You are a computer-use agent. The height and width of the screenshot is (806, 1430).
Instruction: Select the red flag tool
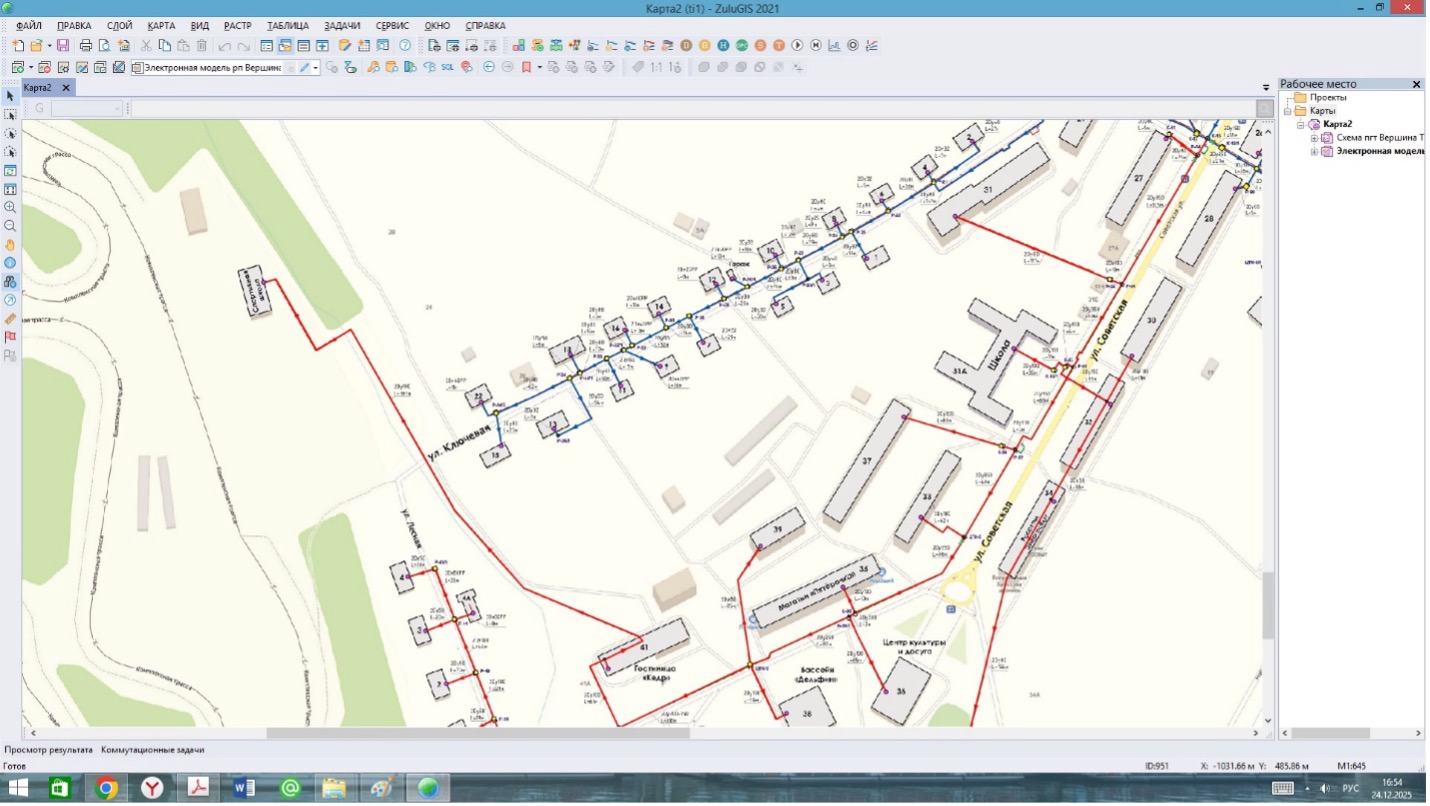10,337
